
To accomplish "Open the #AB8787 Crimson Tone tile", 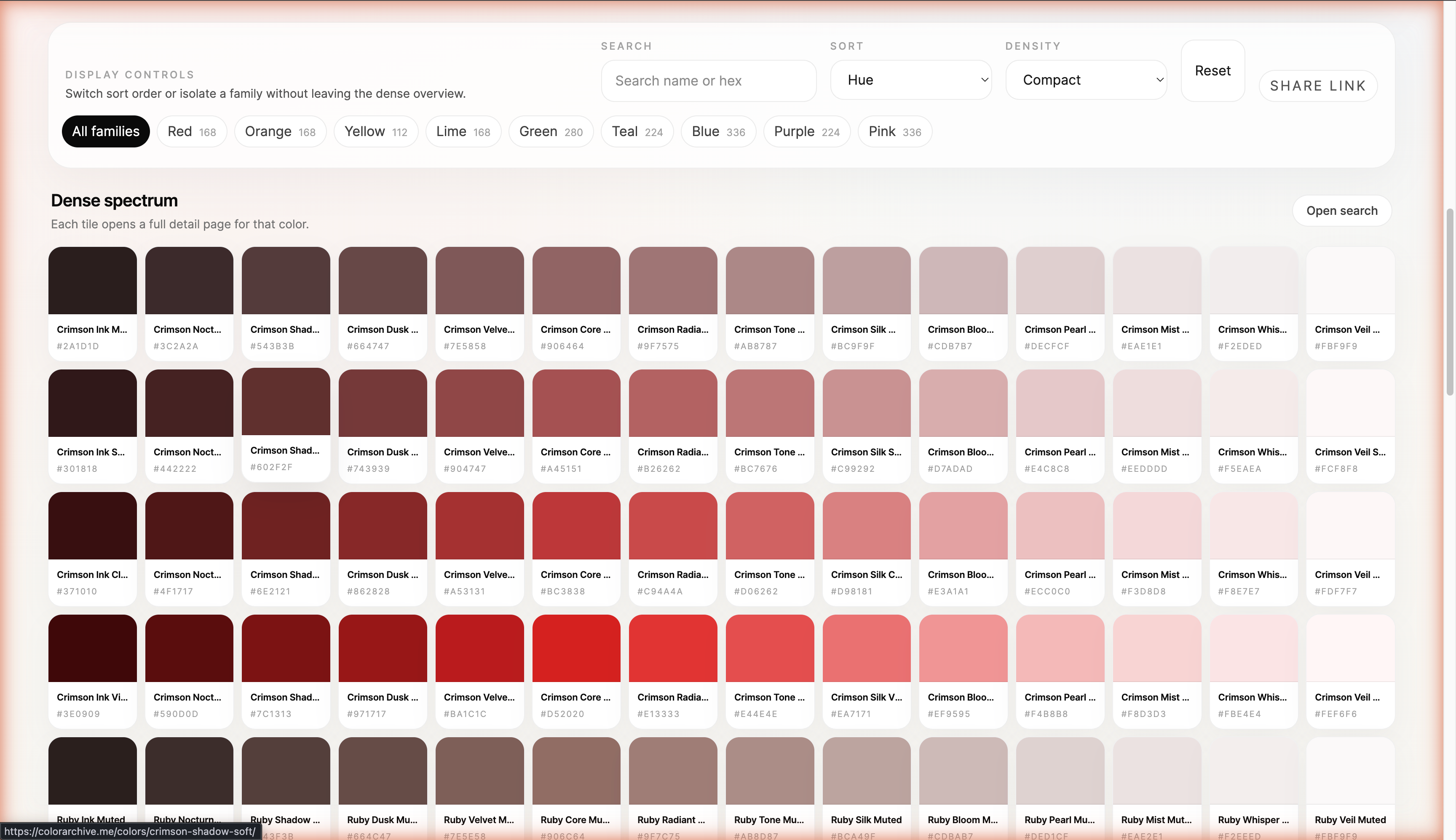I will pos(770,303).
